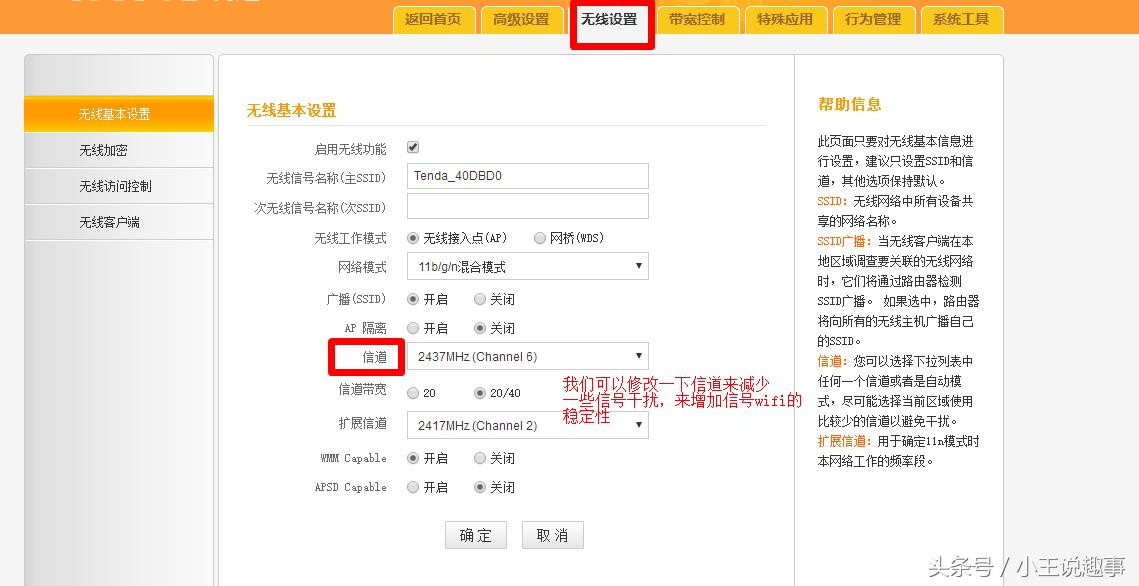Open the 带宽控制 tab

point(698,18)
